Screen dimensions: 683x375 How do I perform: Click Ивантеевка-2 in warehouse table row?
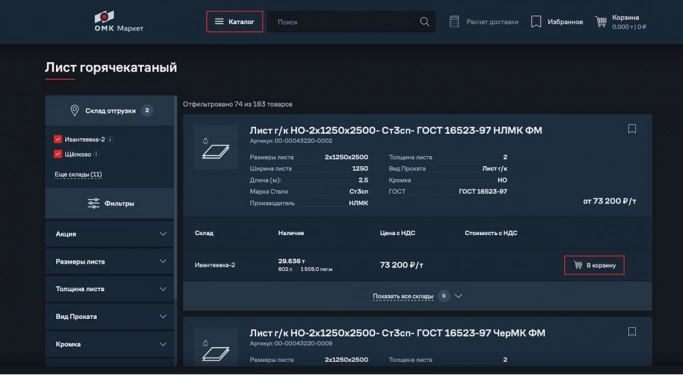[x=215, y=265]
